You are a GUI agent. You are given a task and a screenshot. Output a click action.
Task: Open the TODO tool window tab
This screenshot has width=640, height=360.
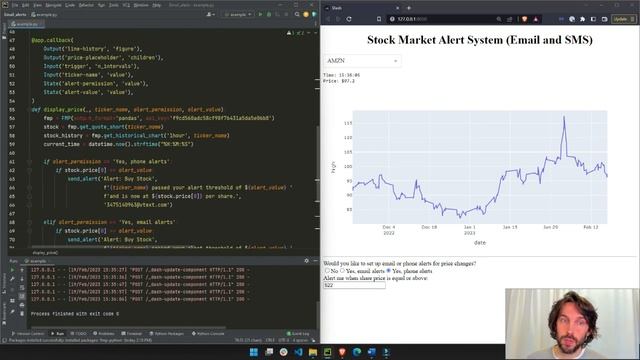[x=78, y=334]
